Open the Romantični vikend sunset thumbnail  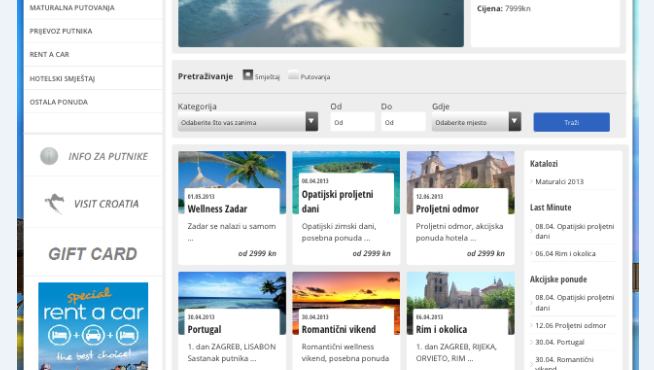coord(346,303)
